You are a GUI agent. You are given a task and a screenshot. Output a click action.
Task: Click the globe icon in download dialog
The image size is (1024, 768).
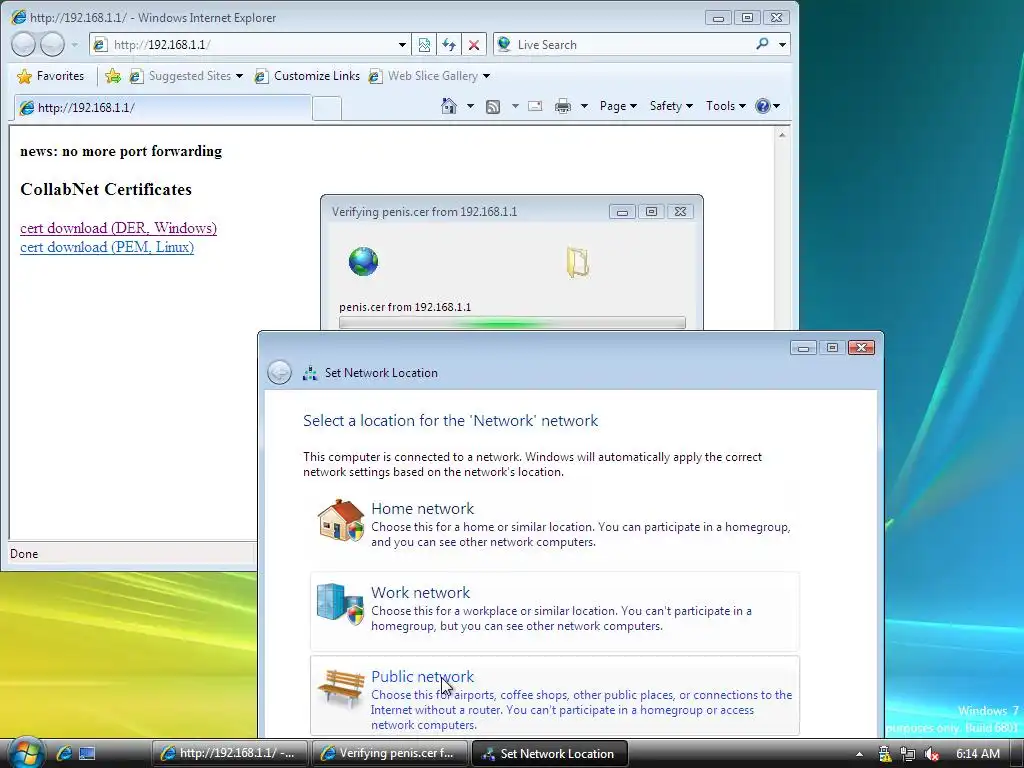click(363, 261)
